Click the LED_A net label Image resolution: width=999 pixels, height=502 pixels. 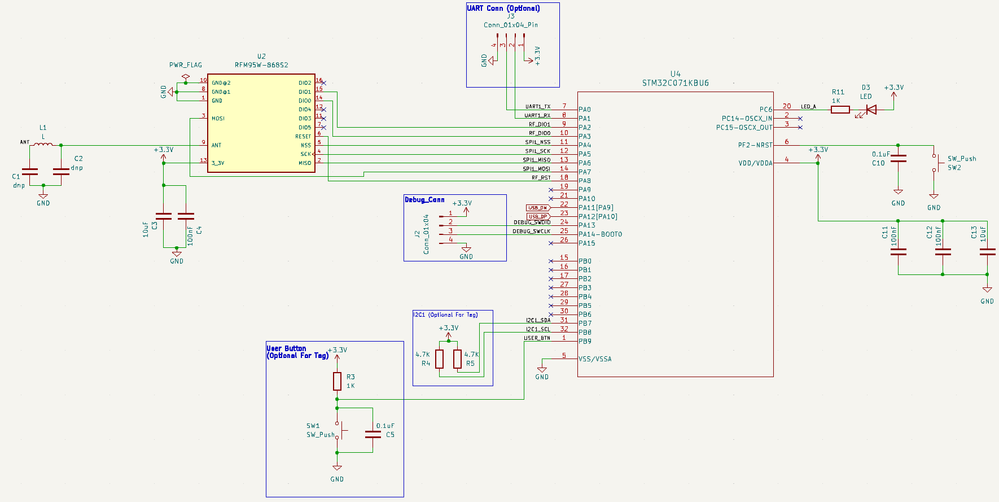[x=809, y=106]
